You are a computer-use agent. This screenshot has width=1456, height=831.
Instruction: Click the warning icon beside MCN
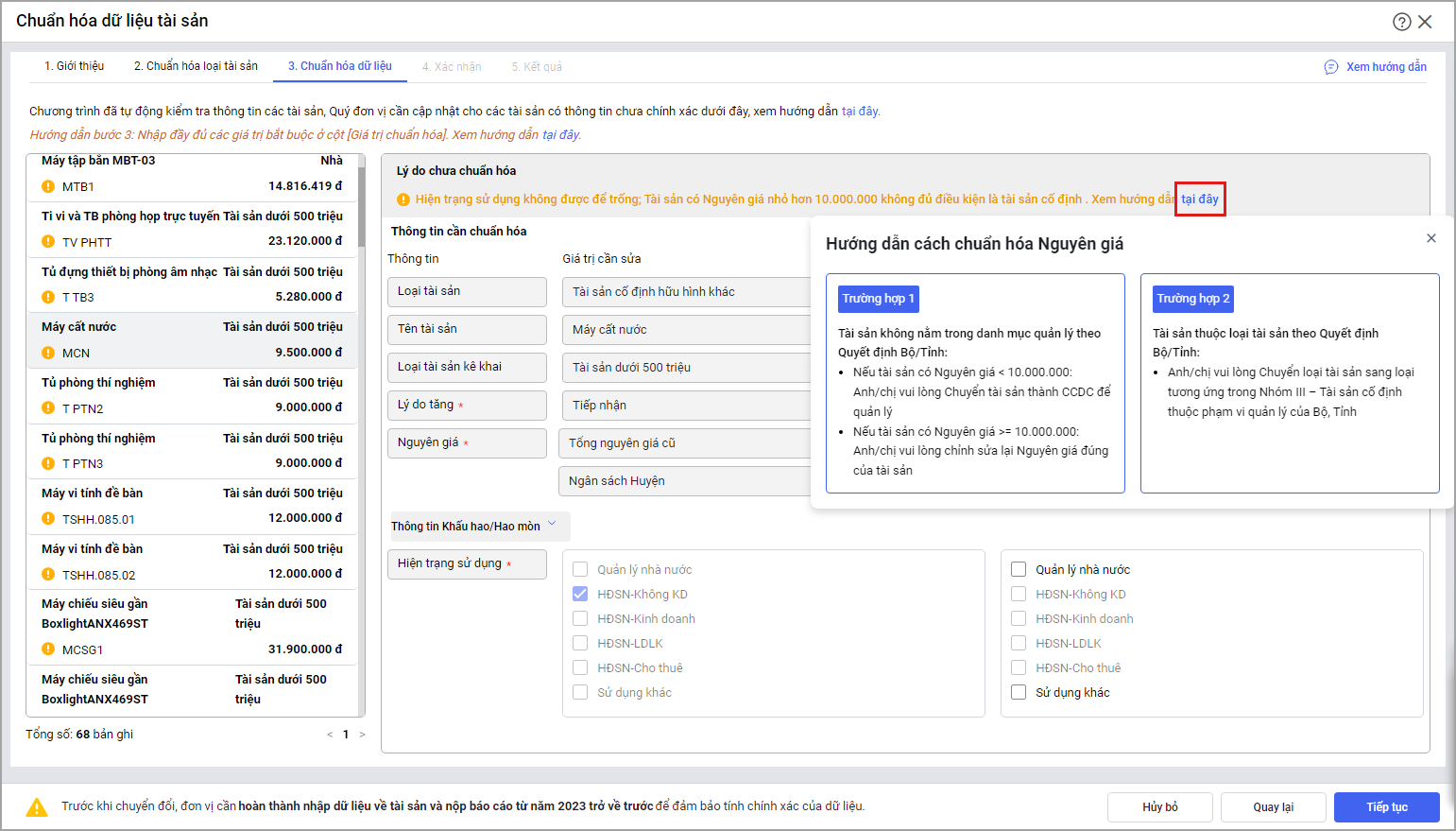48,353
